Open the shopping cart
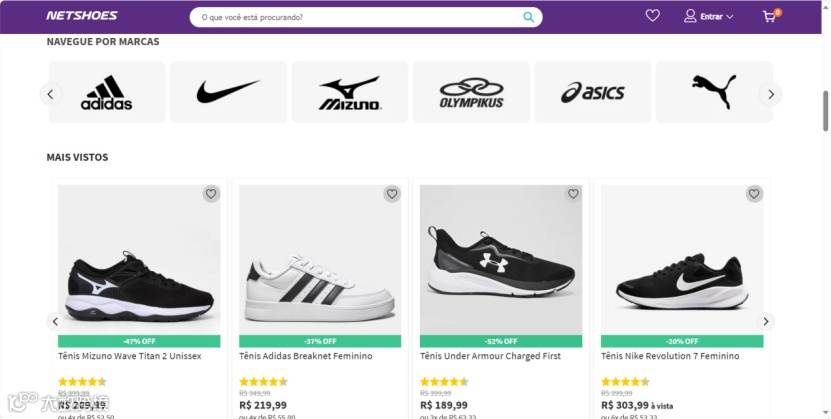831x419 pixels. click(x=769, y=16)
